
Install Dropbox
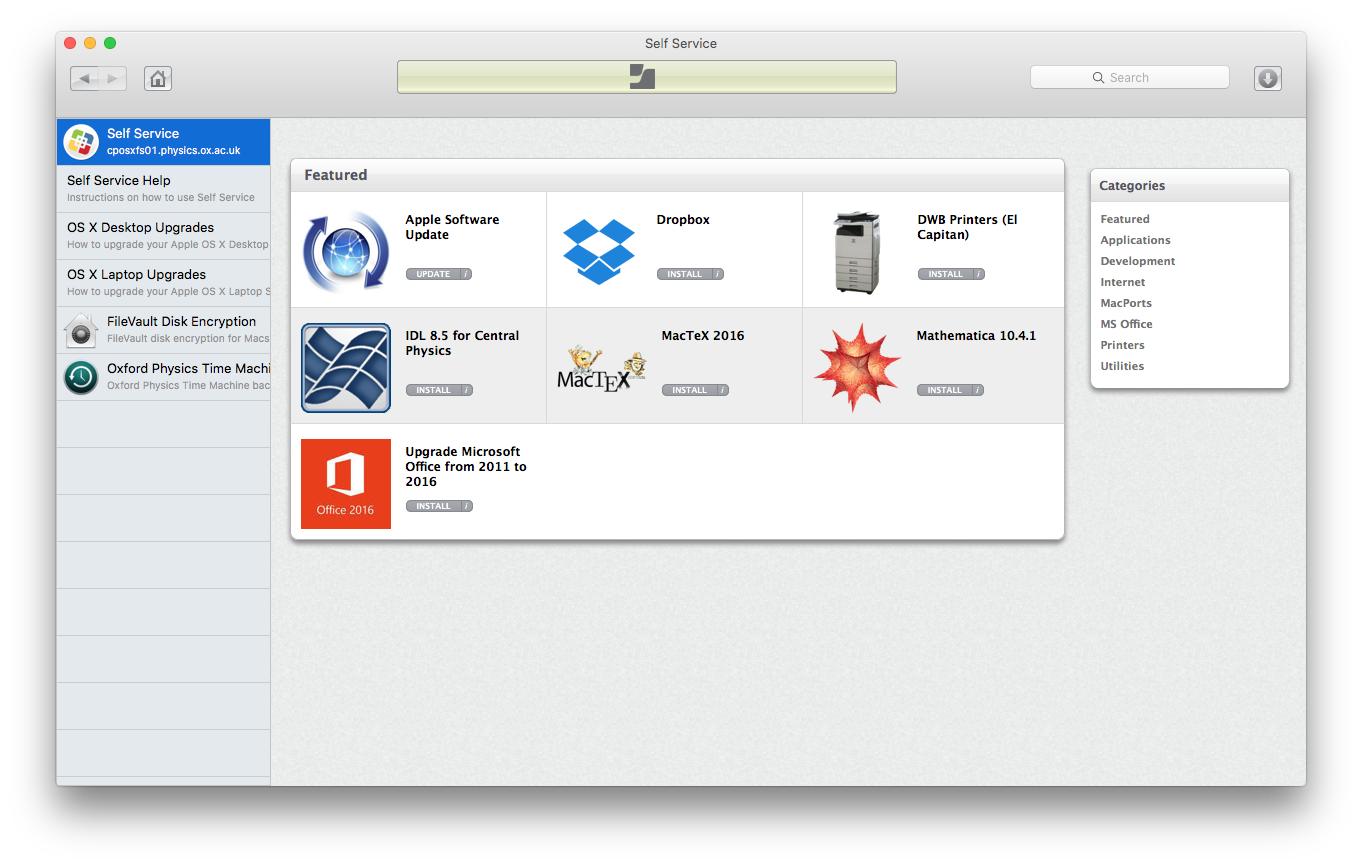(684, 274)
